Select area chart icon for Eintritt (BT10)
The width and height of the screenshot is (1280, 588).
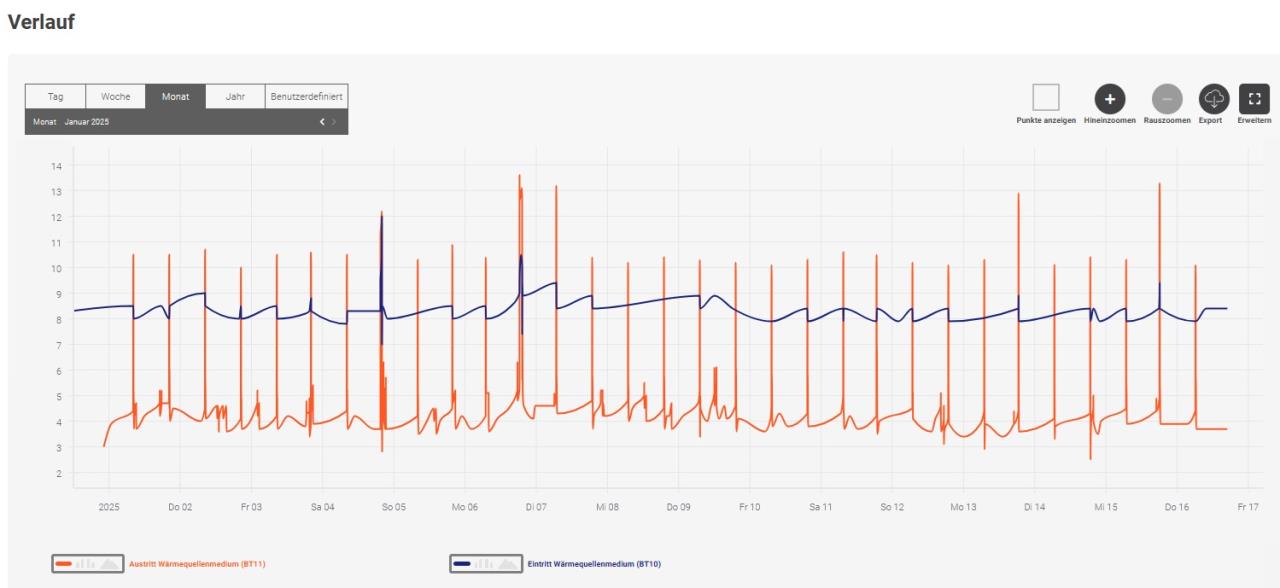[508, 564]
